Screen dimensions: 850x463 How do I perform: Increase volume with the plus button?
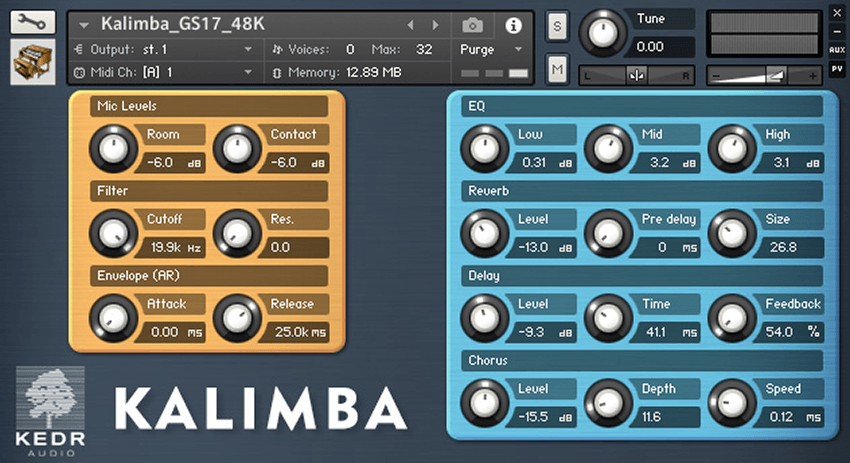[x=813, y=76]
